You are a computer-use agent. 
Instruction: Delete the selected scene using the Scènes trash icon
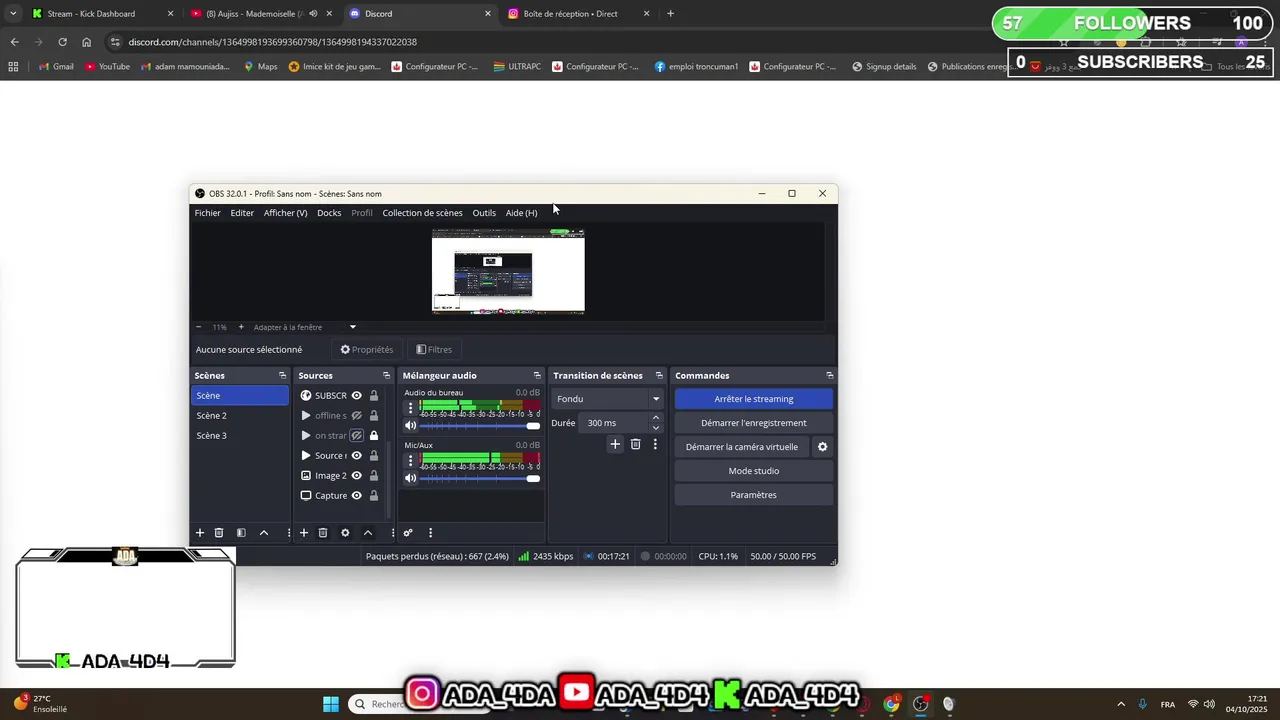point(219,533)
